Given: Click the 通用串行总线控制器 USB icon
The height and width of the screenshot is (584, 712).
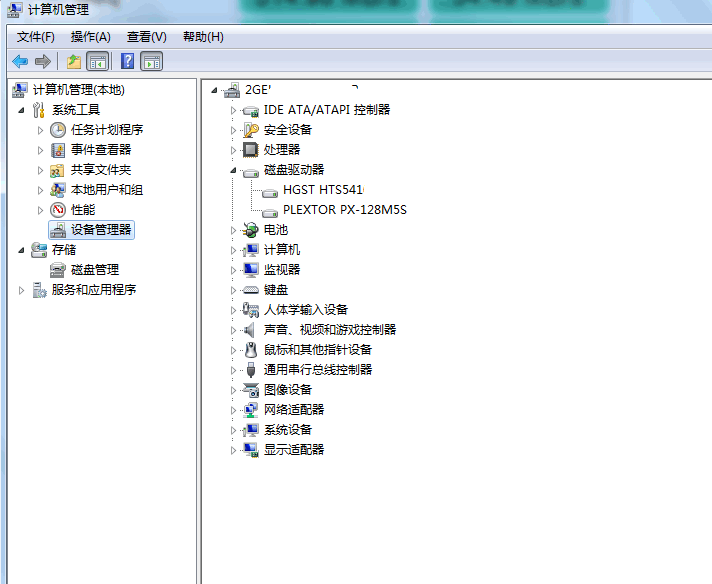Looking at the screenshot, I should pos(251,370).
